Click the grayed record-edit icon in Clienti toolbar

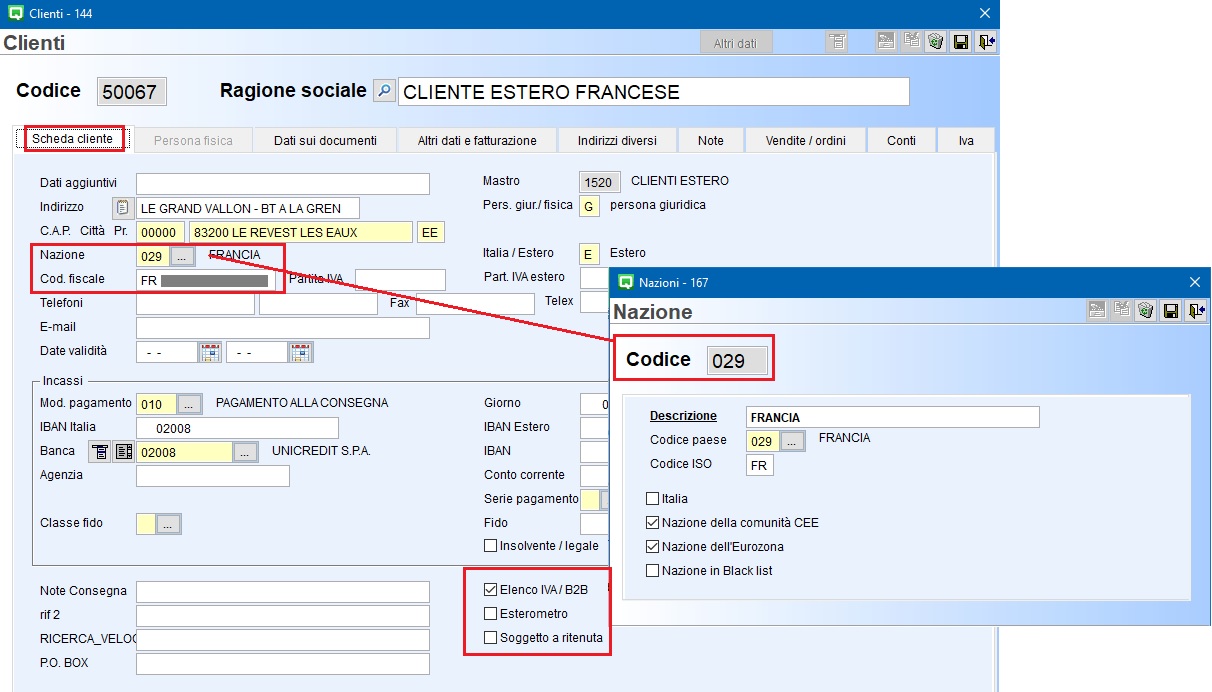(886, 42)
